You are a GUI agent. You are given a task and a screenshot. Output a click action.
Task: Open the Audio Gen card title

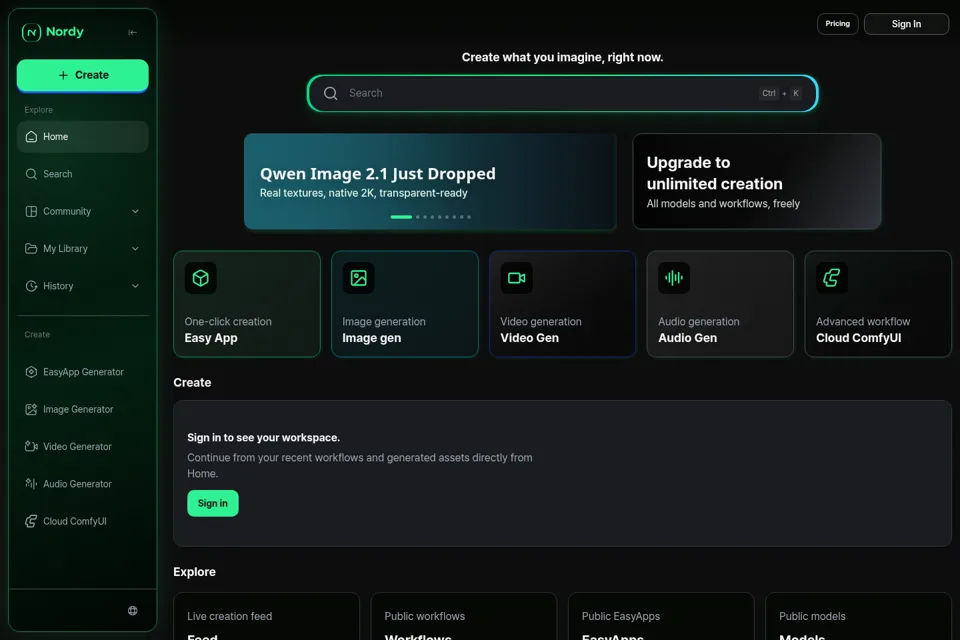click(688, 338)
